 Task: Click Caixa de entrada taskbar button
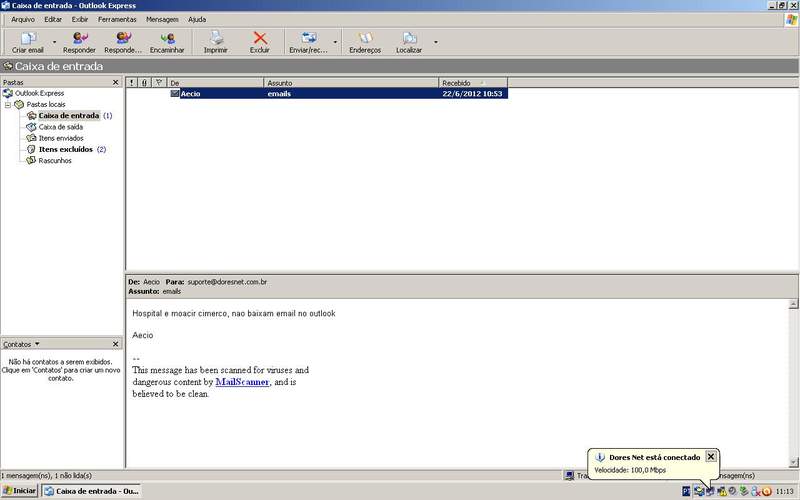[x=91, y=491]
